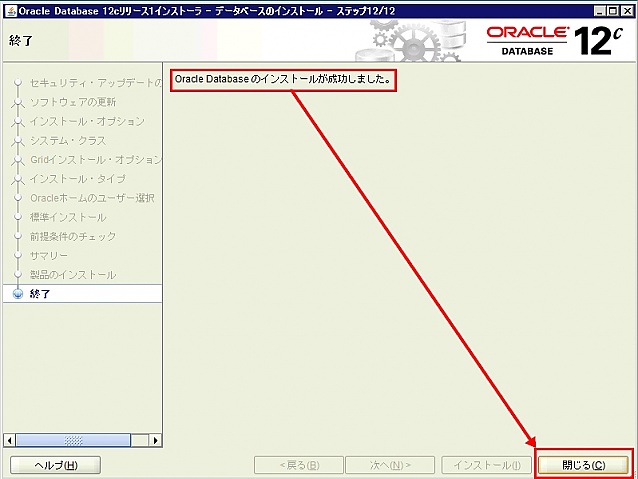Open help with ヘルプ(H) button

(55, 465)
